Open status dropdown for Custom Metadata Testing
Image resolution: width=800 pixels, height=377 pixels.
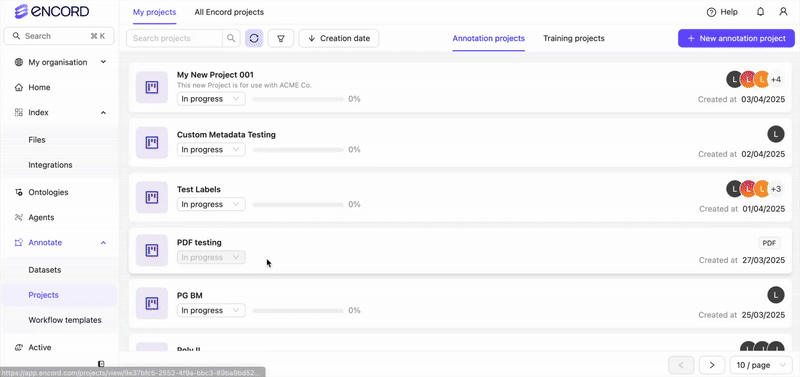(x=211, y=149)
